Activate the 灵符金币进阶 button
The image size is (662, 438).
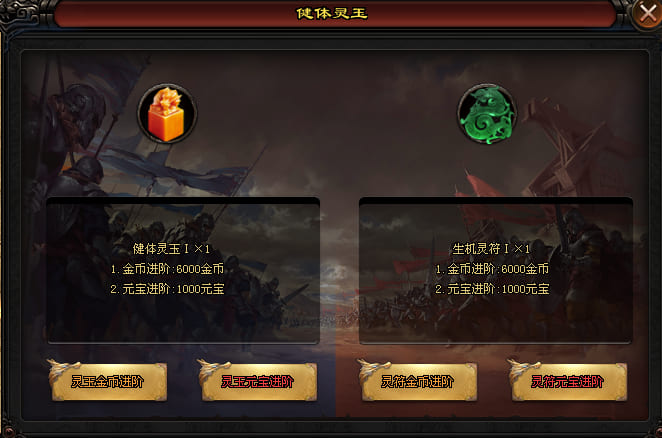(419, 382)
